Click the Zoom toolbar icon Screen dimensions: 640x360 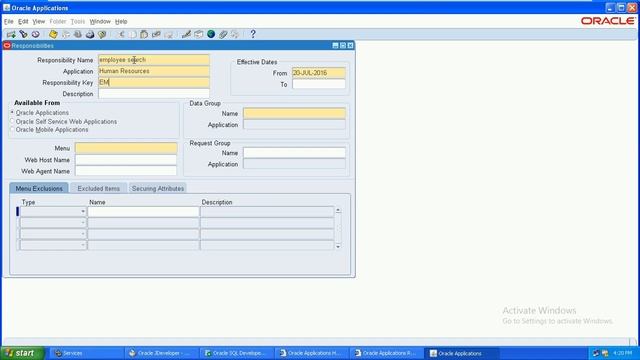[199, 35]
